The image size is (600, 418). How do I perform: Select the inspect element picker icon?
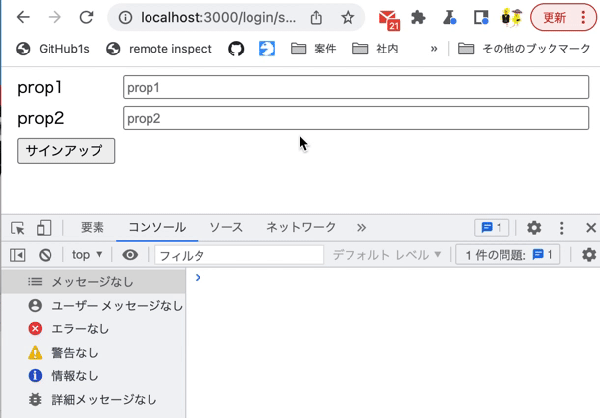18,228
